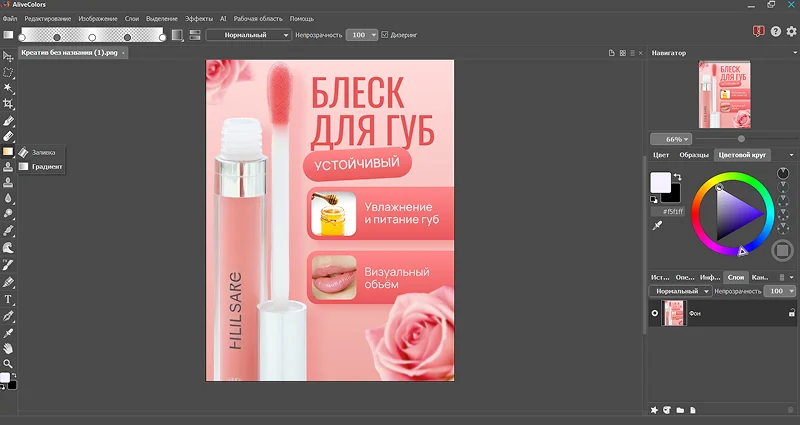Expand the Layers panel options arrow
800x425 pixels.
point(791,277)
